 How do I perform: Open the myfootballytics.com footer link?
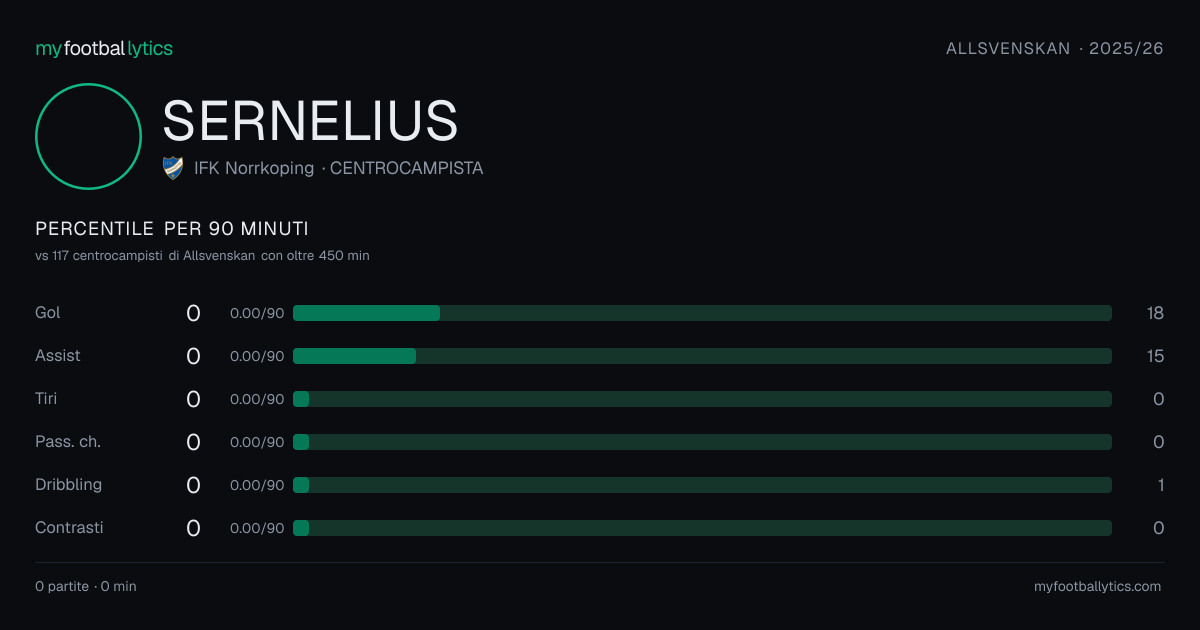click(1098, 587)
